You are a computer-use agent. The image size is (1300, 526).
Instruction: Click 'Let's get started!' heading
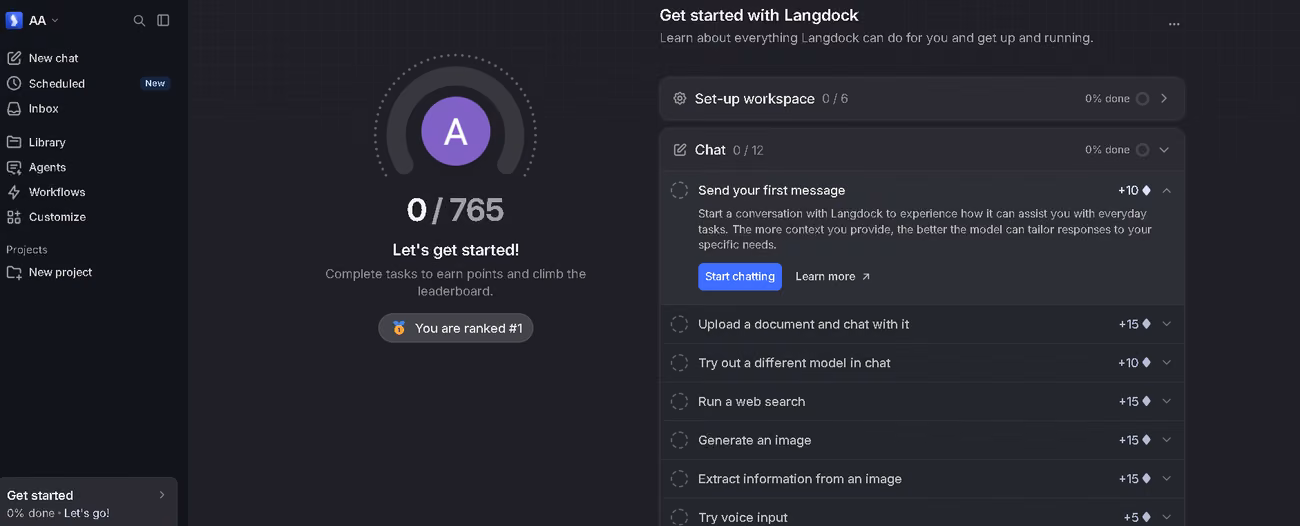click(456, 250)
